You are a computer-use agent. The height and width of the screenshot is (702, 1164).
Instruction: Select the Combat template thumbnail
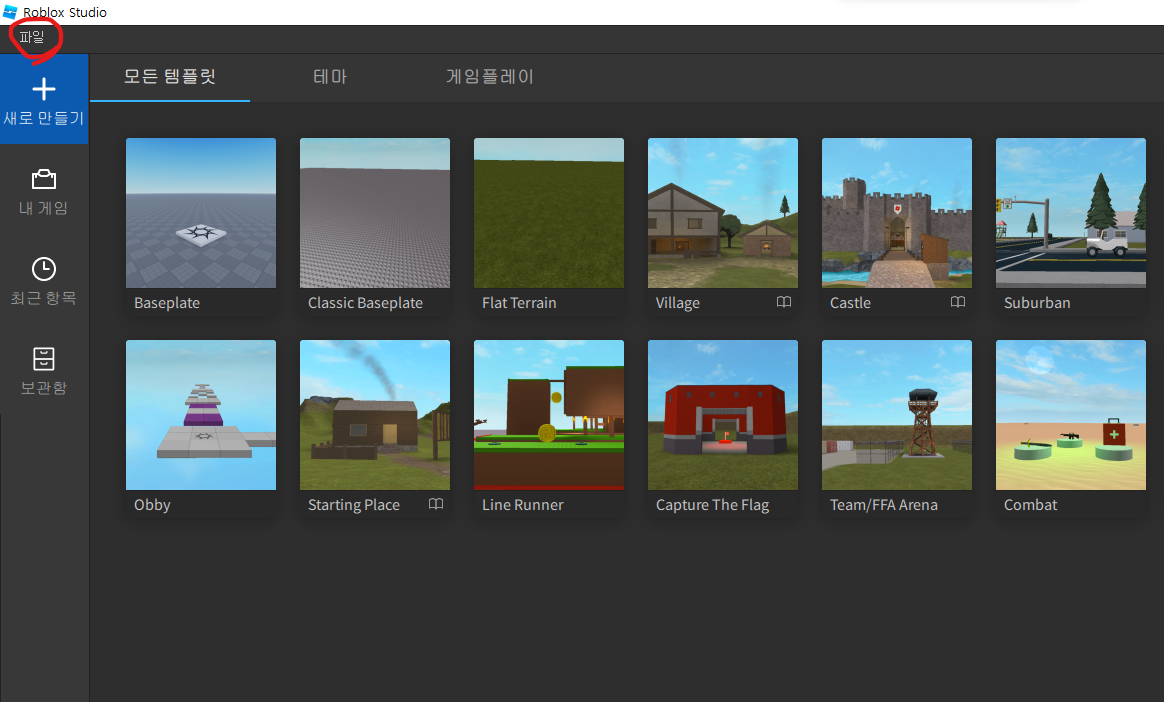1070,415
